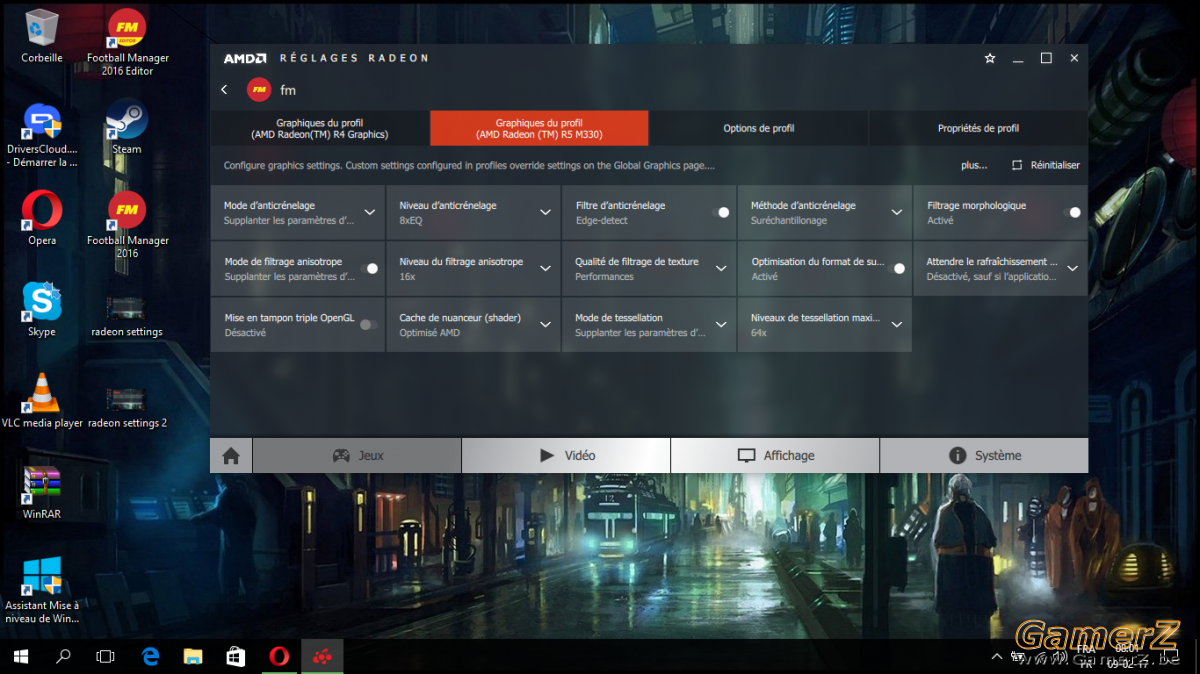
Task: Open Propriétés de profil tab
Action: tap(978, 128)
